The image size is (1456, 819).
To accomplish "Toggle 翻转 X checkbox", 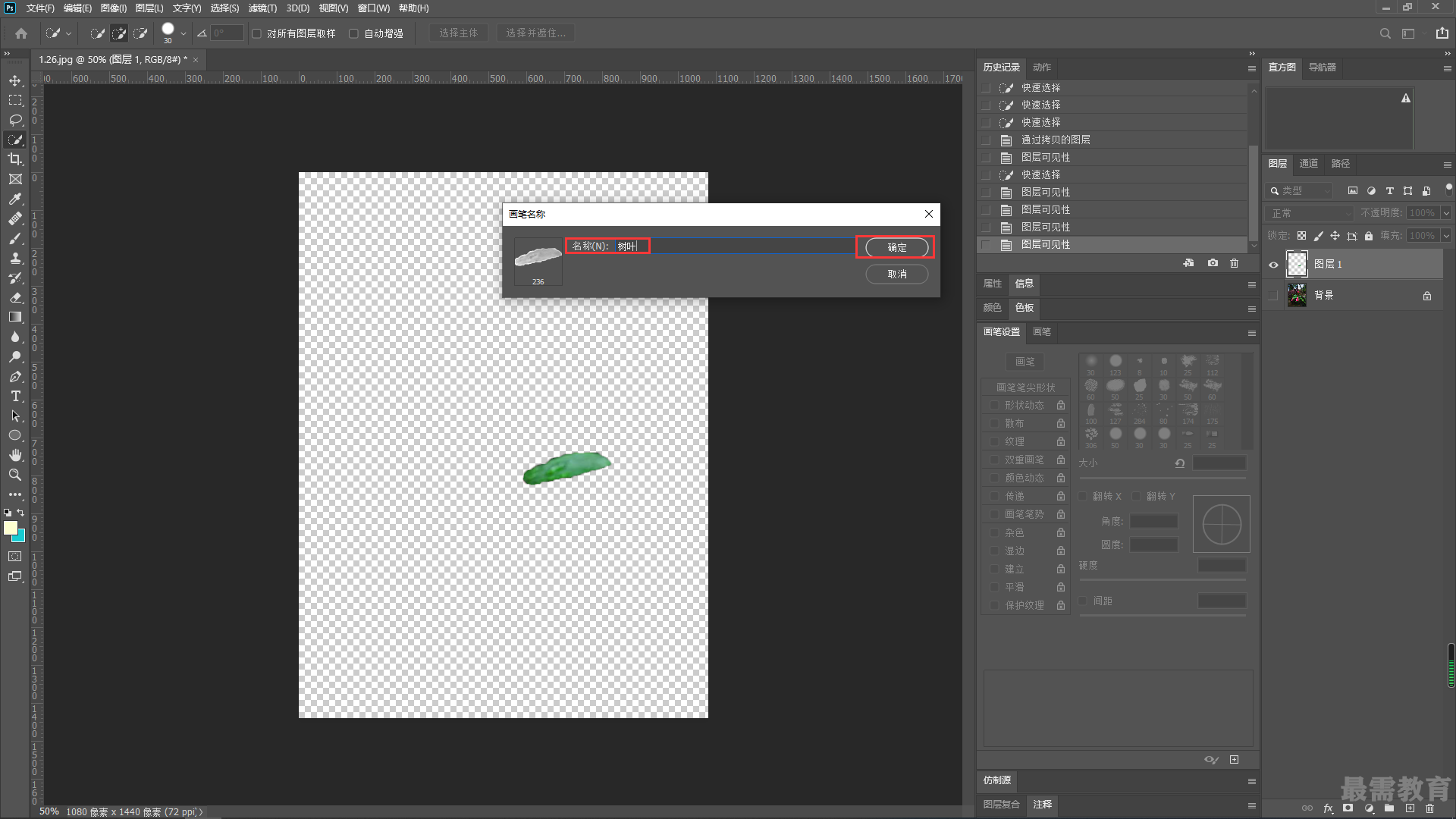I will click(1083, 496).
